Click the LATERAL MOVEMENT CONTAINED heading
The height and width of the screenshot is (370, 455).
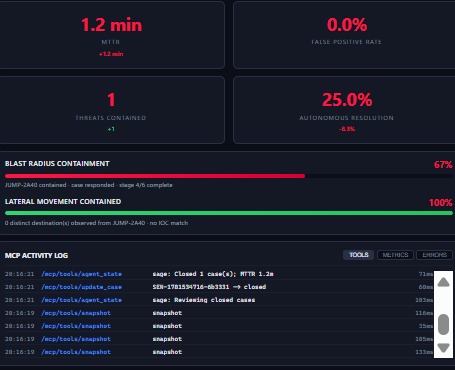(63, 202)
